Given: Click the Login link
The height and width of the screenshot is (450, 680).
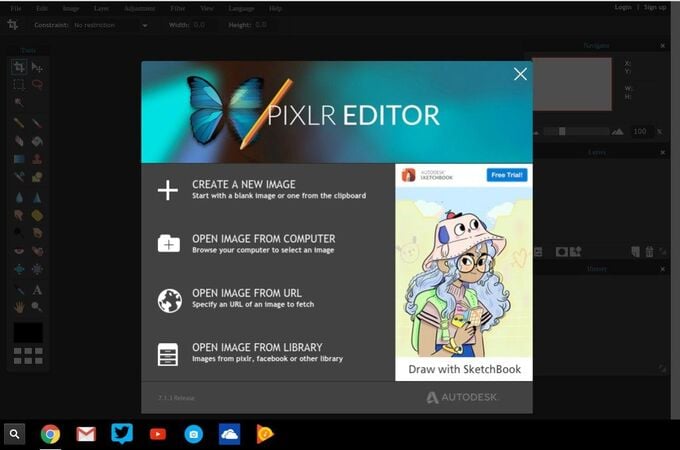Looking at the screenshot, I should pyautogui.click(x=623, y=7).
